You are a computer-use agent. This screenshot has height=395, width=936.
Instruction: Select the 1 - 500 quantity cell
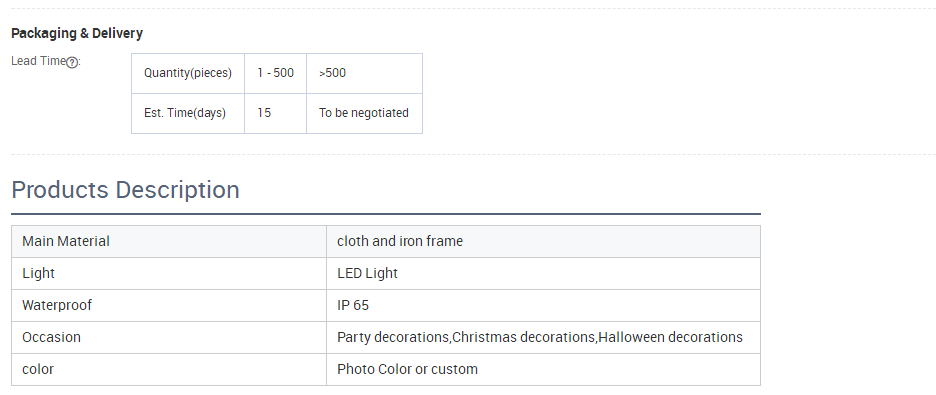(276, 73)
